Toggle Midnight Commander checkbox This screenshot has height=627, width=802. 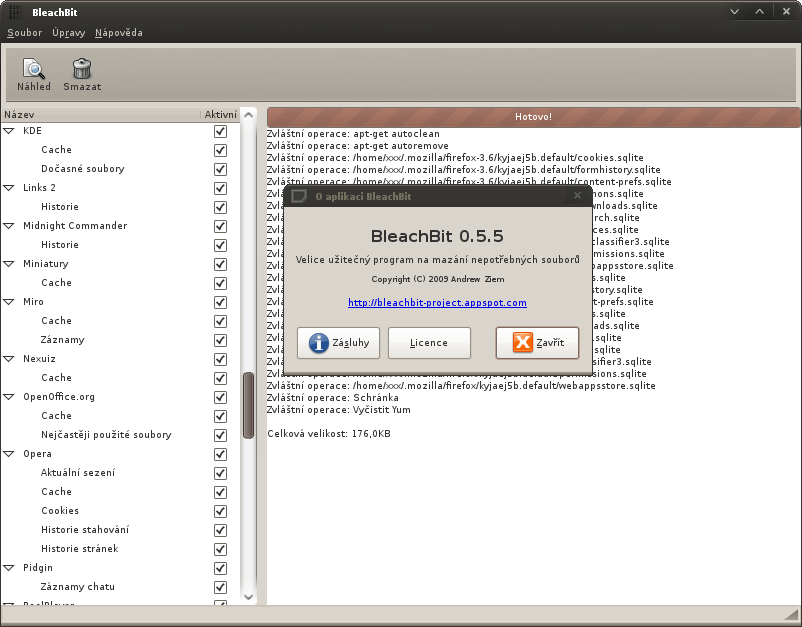[220, 226]
